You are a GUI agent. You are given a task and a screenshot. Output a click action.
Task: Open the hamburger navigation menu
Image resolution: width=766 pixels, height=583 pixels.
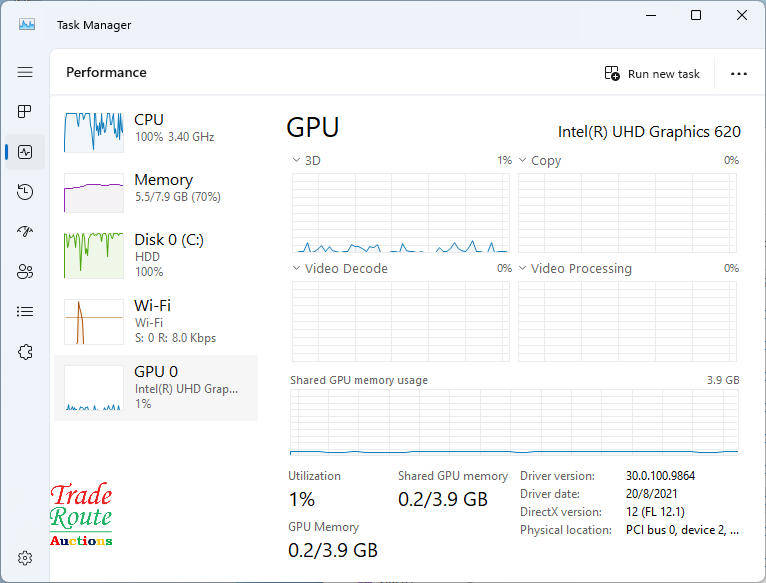(x=25, y=72)
